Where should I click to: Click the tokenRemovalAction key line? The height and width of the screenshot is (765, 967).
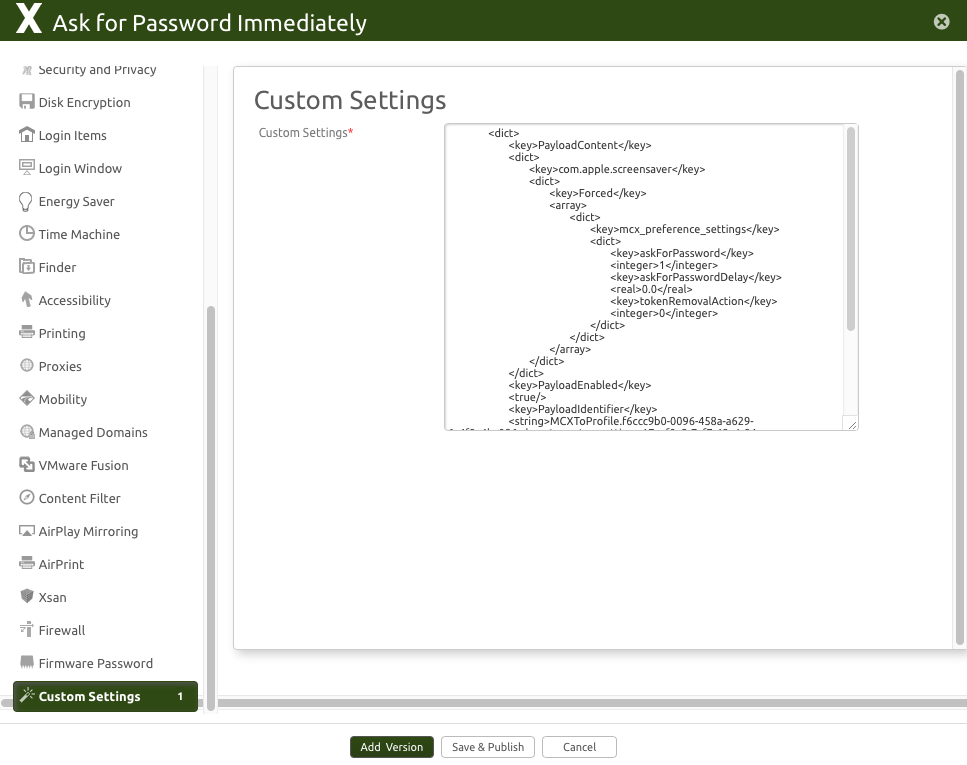(x=693, y=301)
